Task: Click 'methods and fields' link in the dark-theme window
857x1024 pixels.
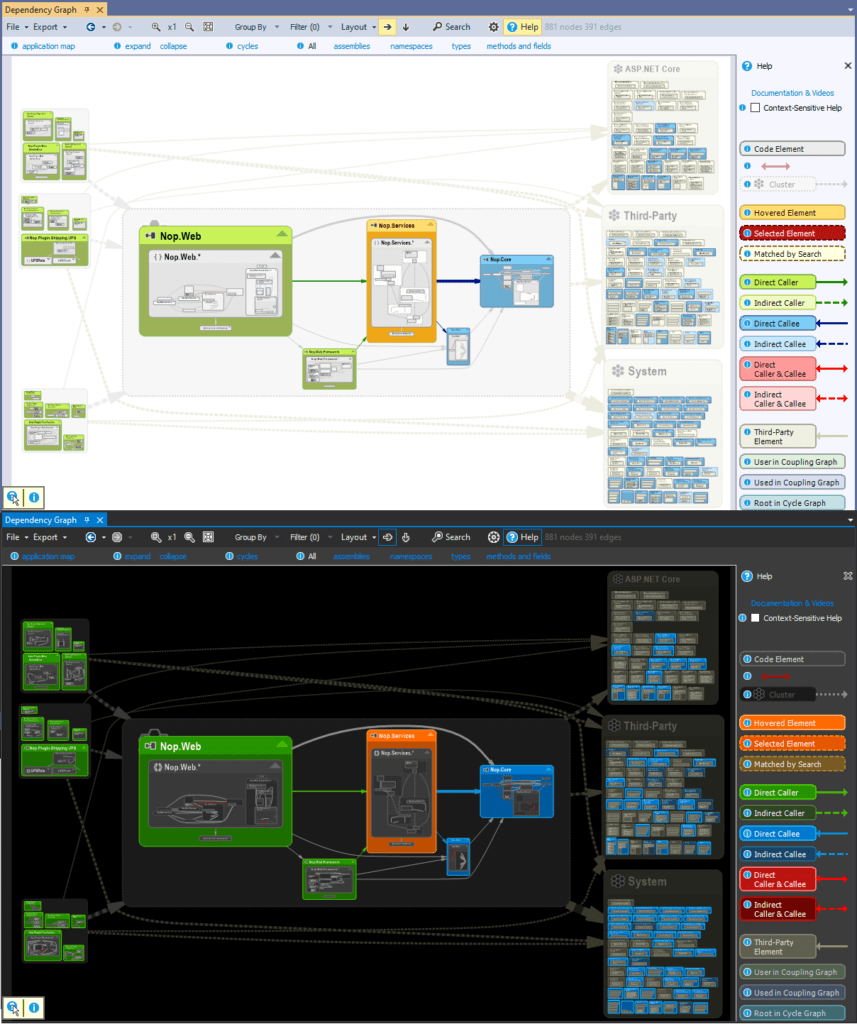Action: 518,556
